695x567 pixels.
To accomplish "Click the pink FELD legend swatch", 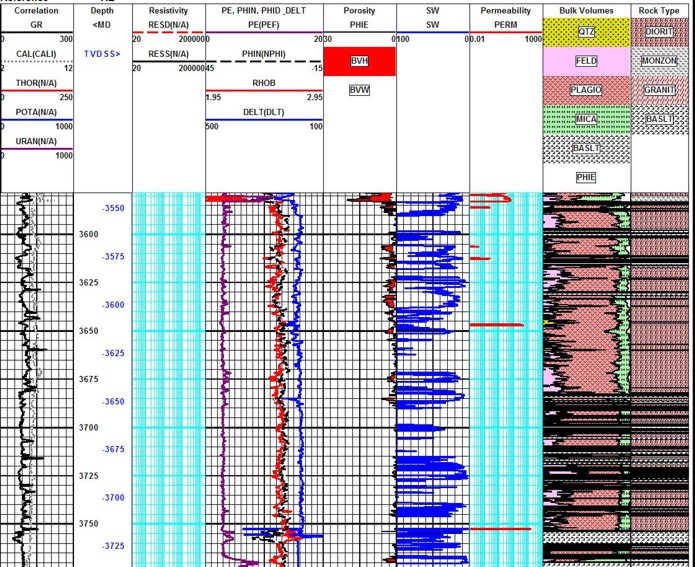I will point(586,61).
